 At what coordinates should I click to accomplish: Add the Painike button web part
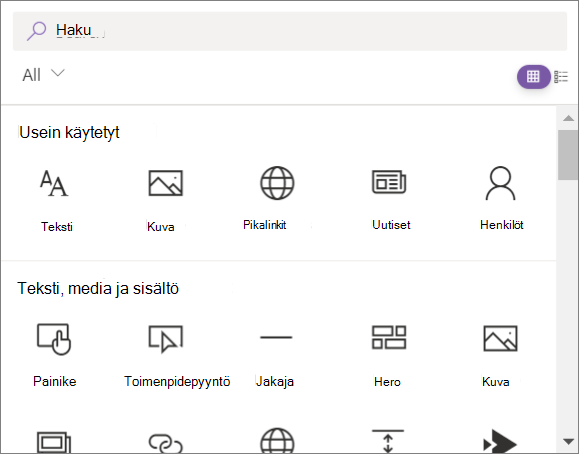(54, 339)
